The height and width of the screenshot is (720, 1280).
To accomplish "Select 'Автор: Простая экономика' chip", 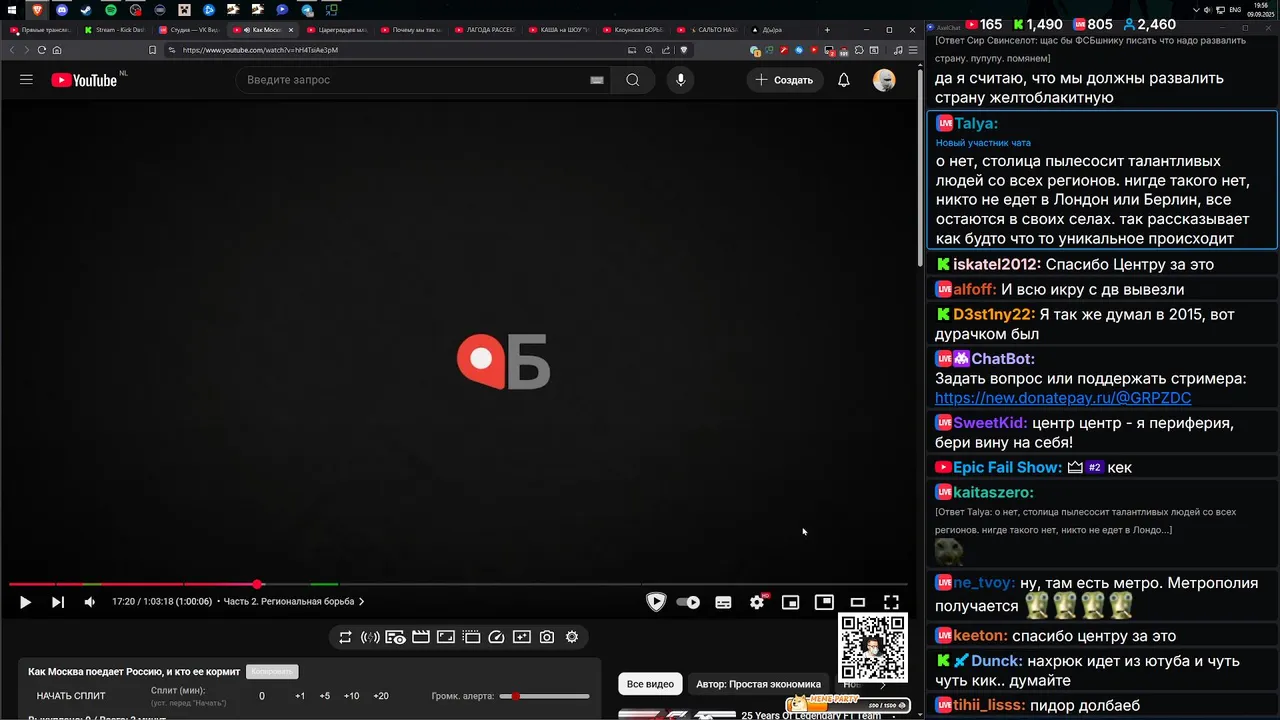I will (x=758, y=684).
